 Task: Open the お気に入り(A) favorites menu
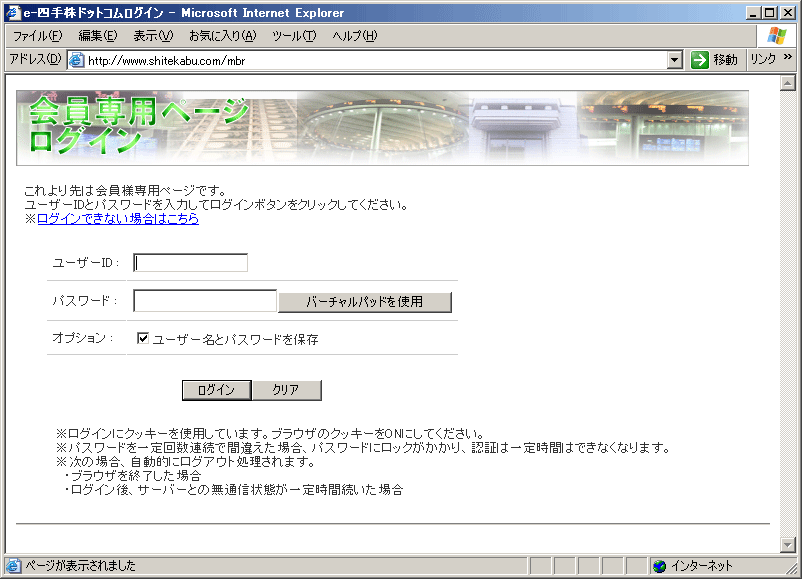tap(222, 36)
